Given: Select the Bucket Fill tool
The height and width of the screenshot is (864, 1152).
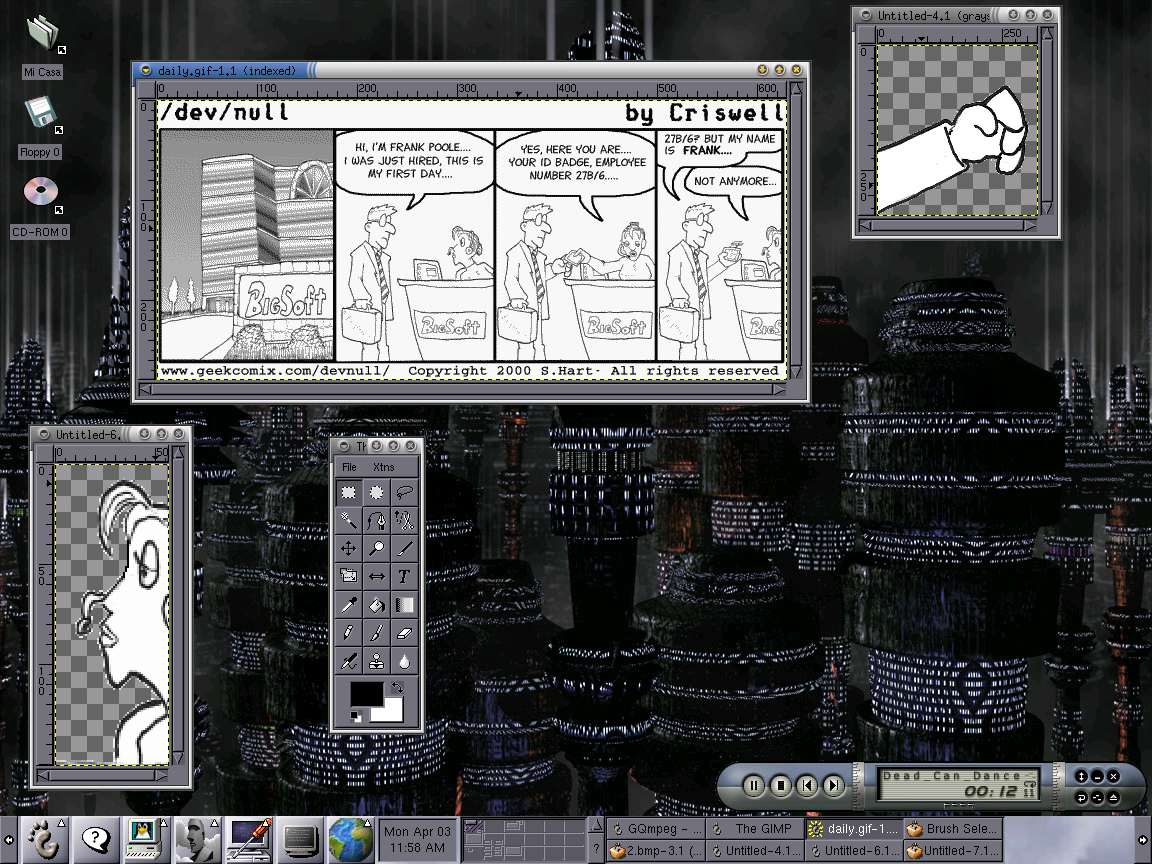Looking at the screenshot, I should pyautogui.click(x=376, y=605).
